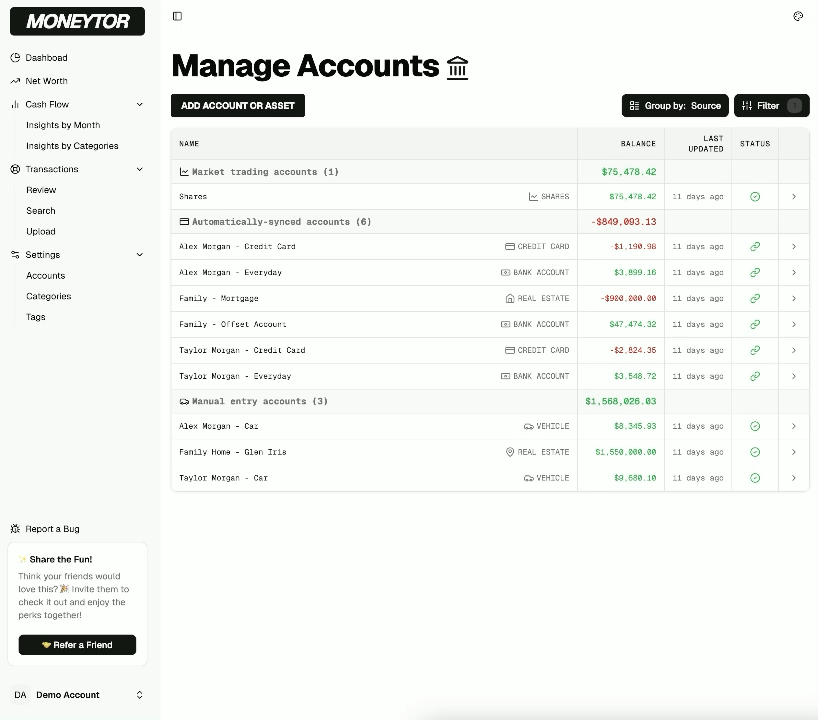Click the sync link icon on Family - Mortgage row
The image size is (818, 720).
pos(755,298)
